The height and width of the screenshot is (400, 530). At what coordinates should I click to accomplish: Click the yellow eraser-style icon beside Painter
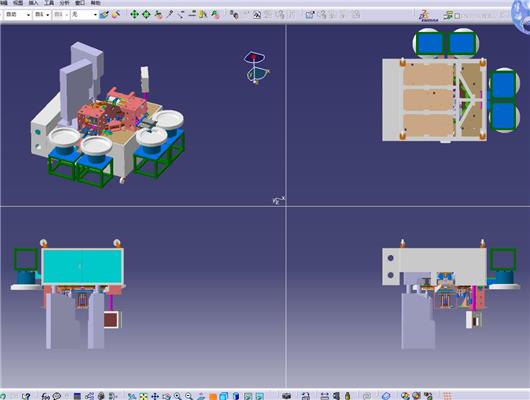pos(116,15)
